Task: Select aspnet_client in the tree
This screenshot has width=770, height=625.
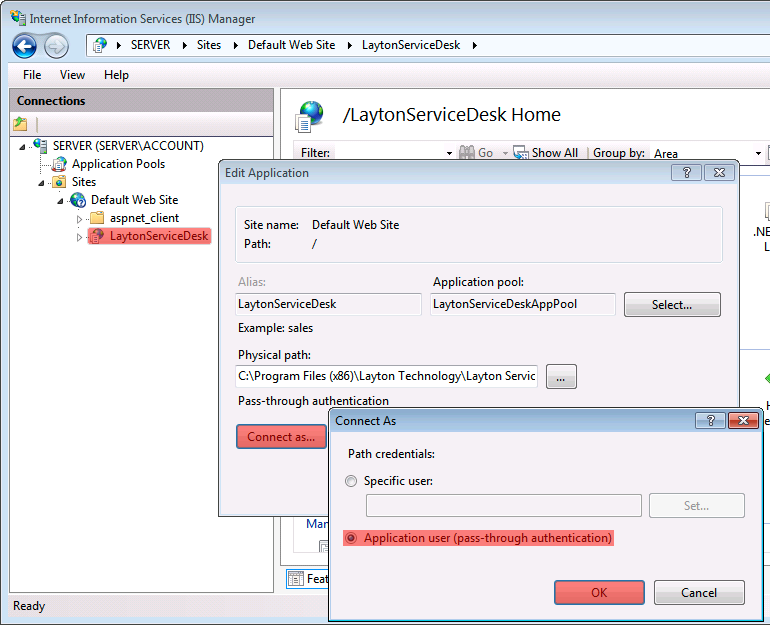Action: (x=144, y=218)
